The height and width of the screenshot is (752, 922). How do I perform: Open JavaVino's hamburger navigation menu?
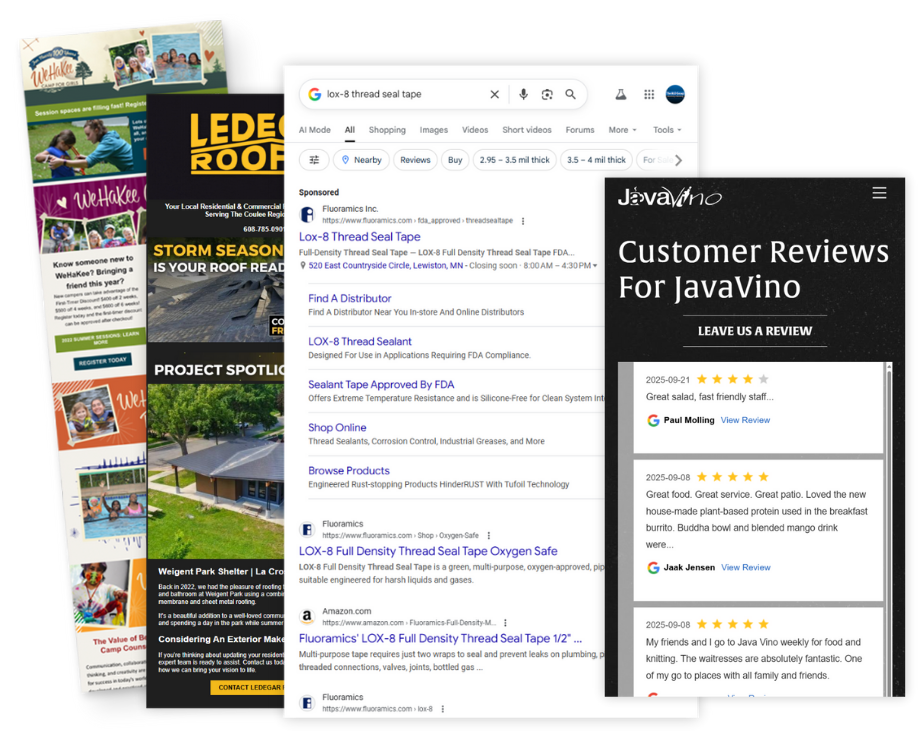coord(879,193)
